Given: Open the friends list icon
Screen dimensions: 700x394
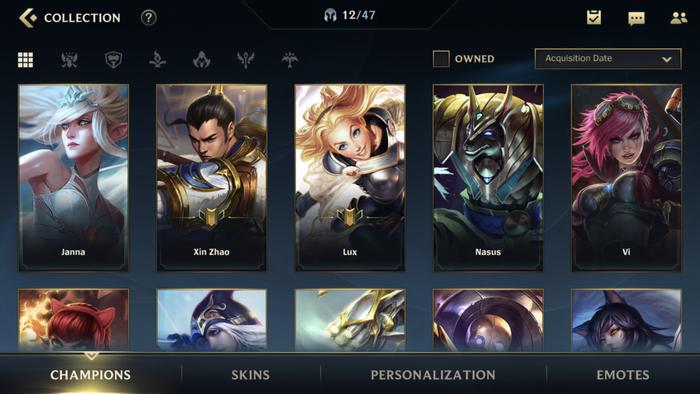Looking at the screenshot, I should point(679,18).
